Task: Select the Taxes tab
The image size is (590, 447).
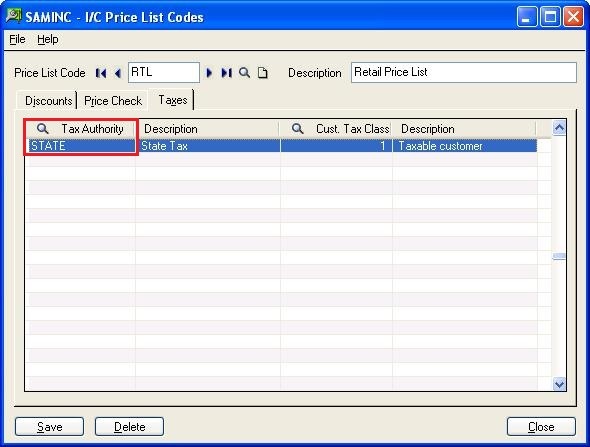Action: [173, 100]
